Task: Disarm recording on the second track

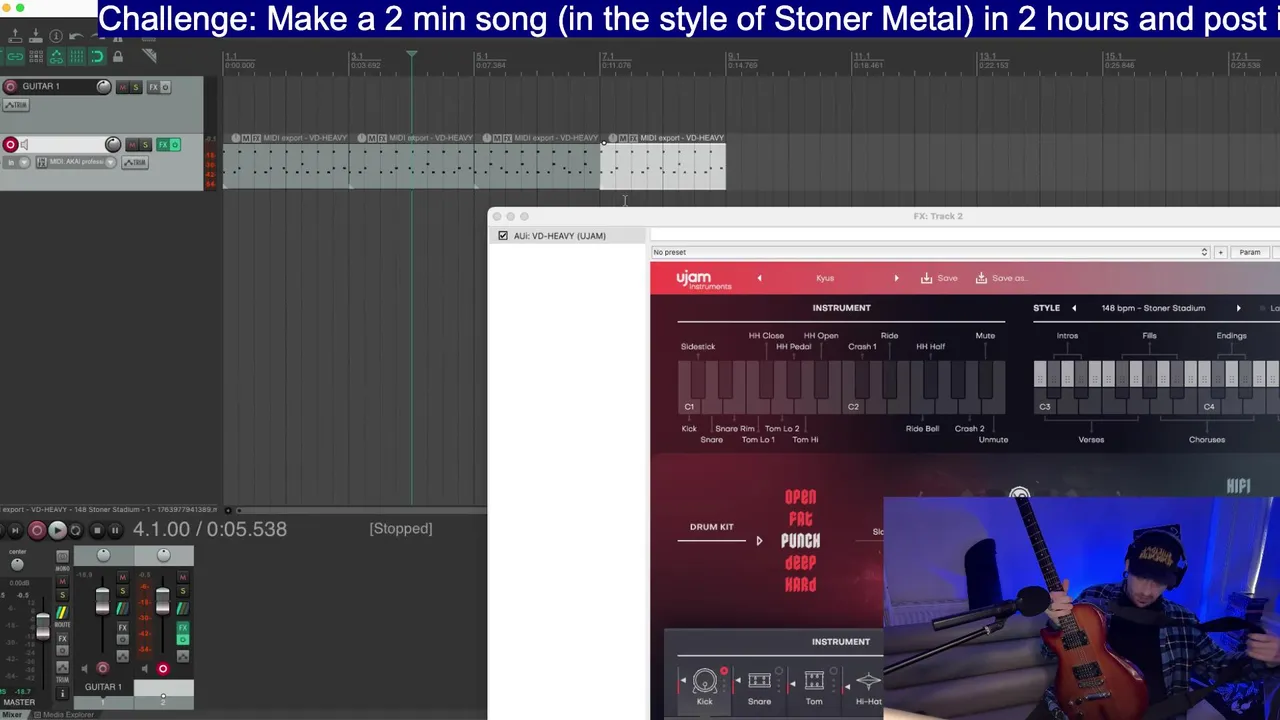Action: tap(10, 144)
